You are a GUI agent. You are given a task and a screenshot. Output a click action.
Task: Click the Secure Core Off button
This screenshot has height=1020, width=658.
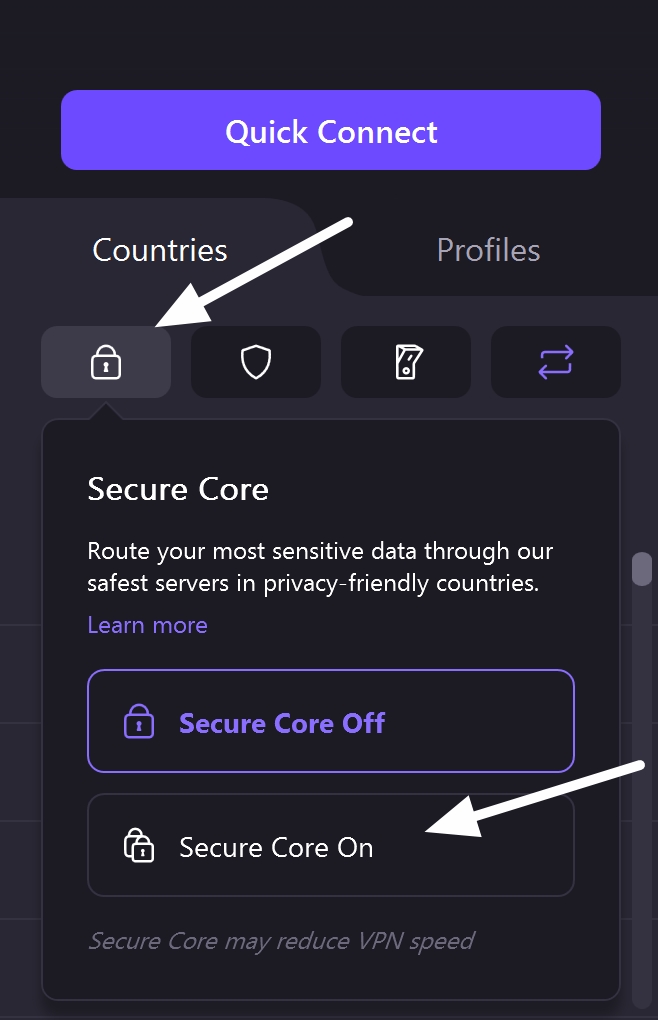pos(331,721)
